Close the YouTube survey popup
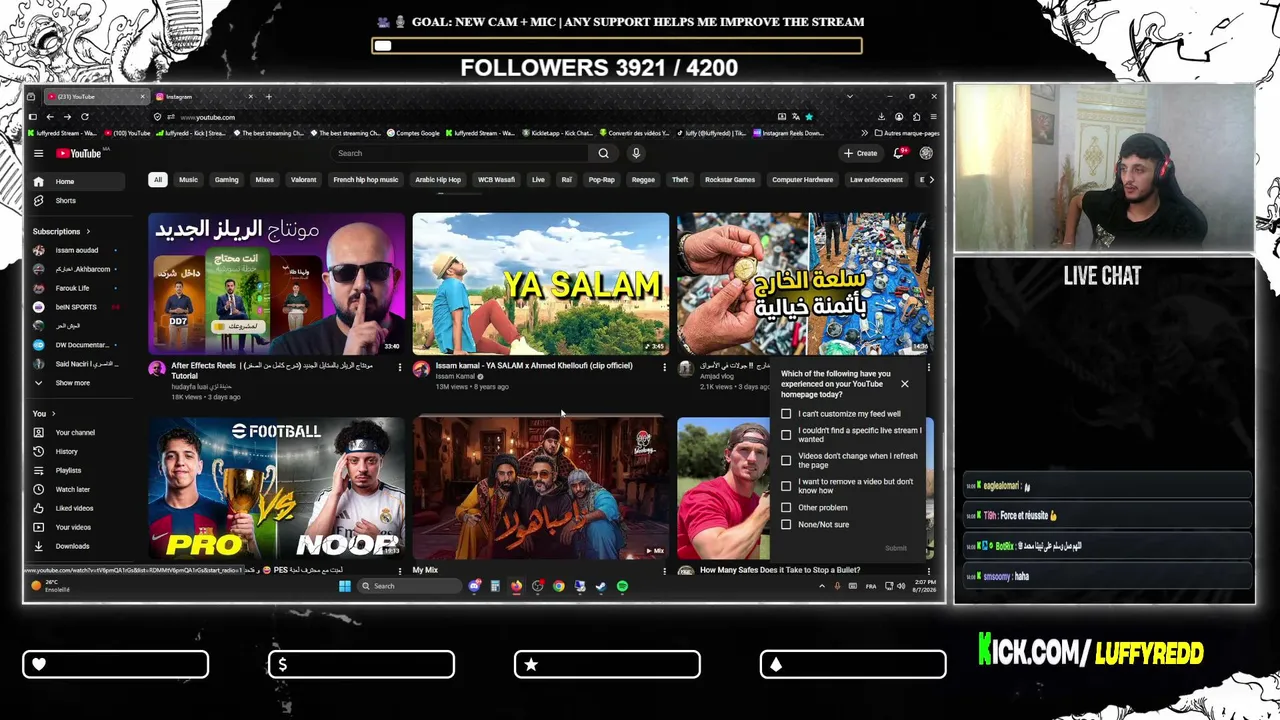Image resolution: width=1280 pixels, height=720 pixels. 905,384
